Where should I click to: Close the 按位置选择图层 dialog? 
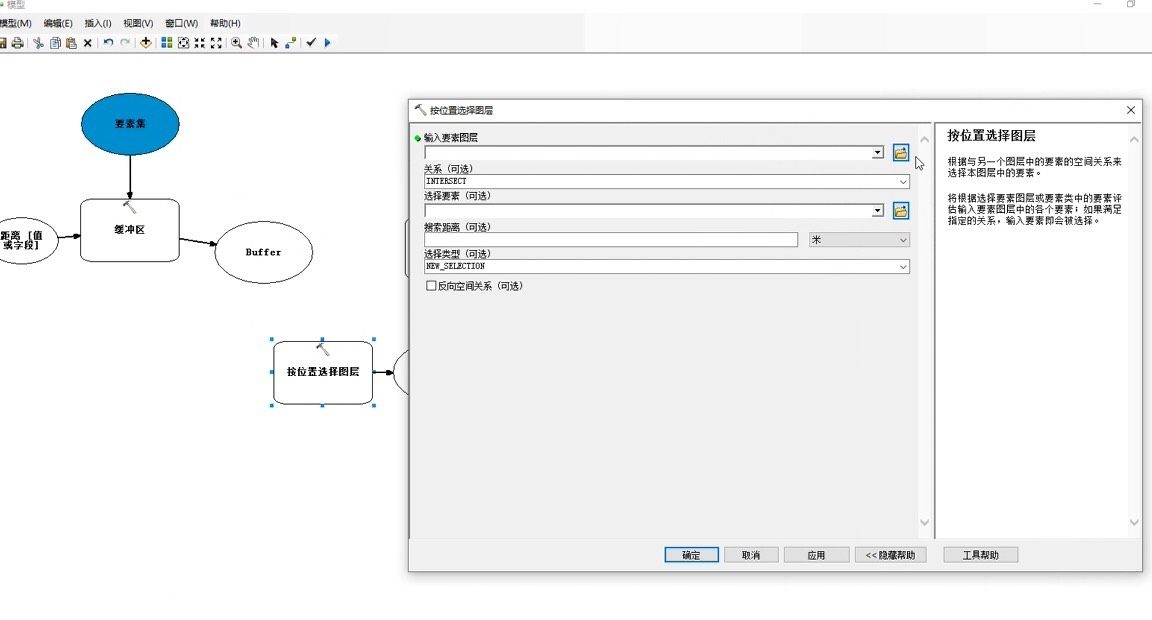(1131, 110)
